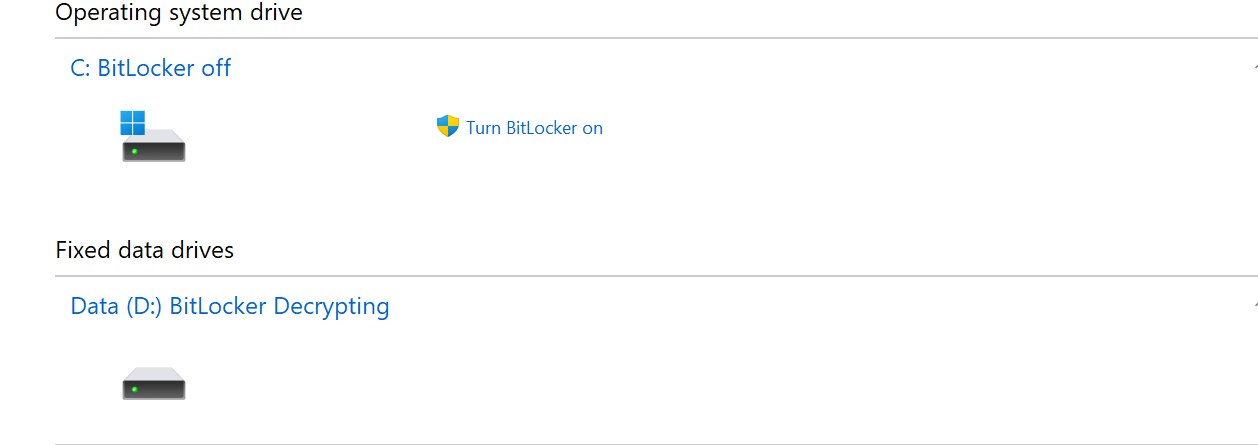Click the green LED on the C: drive icon

pyautogui.click(x=134, y=152)
